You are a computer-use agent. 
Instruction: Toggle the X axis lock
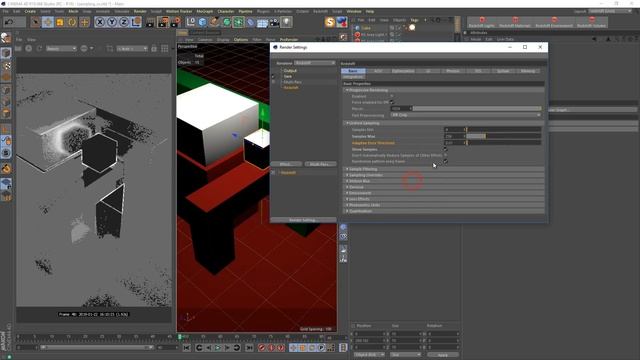tap(100, 22)
